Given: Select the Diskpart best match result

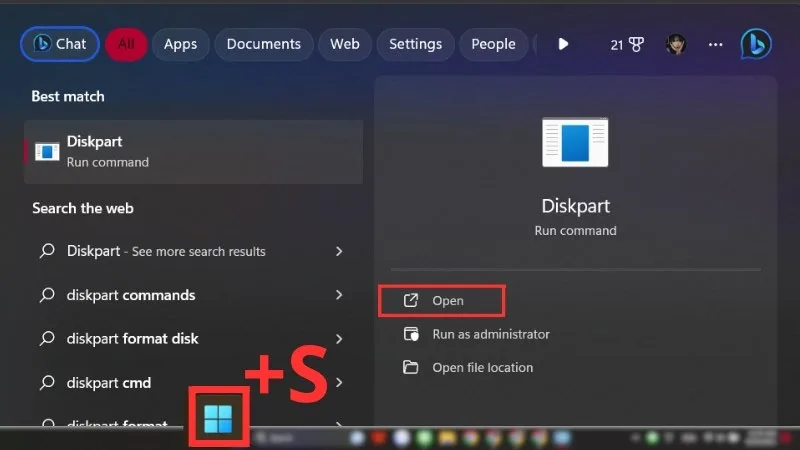Looking at the screenshot, I should (193, 152).
